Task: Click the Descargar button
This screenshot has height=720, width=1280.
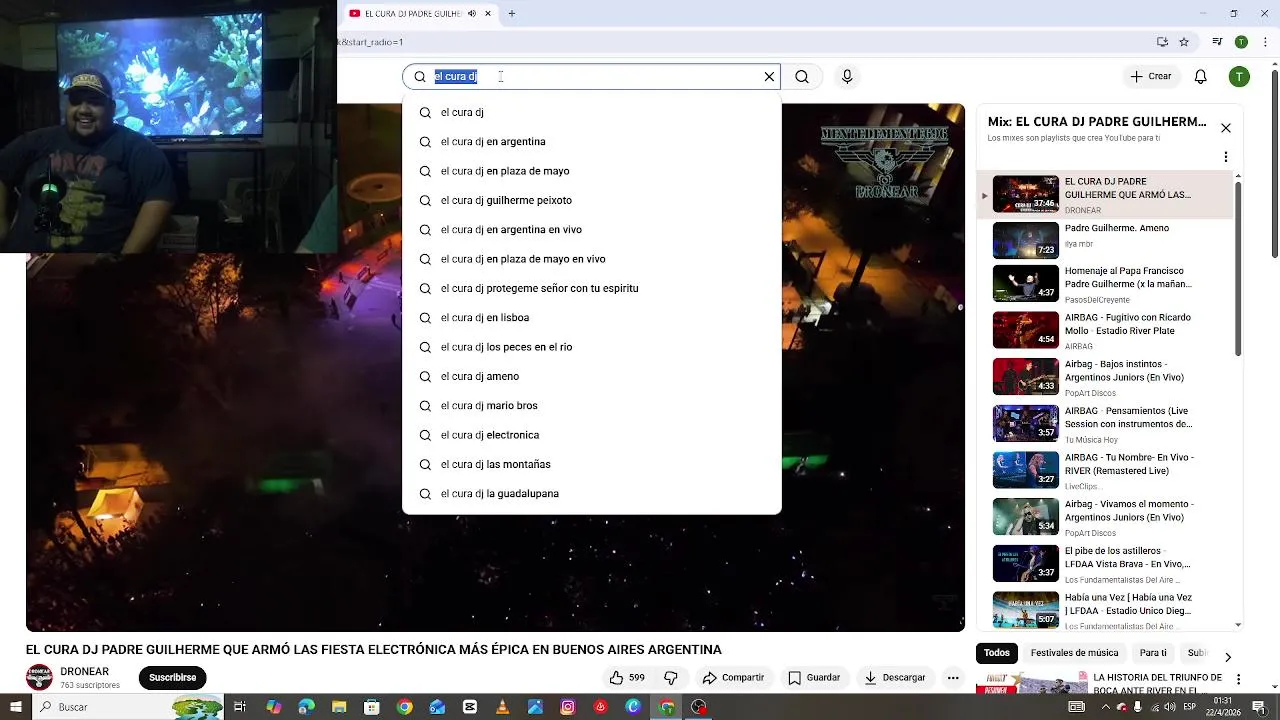Action: click(x=895, y=678)
